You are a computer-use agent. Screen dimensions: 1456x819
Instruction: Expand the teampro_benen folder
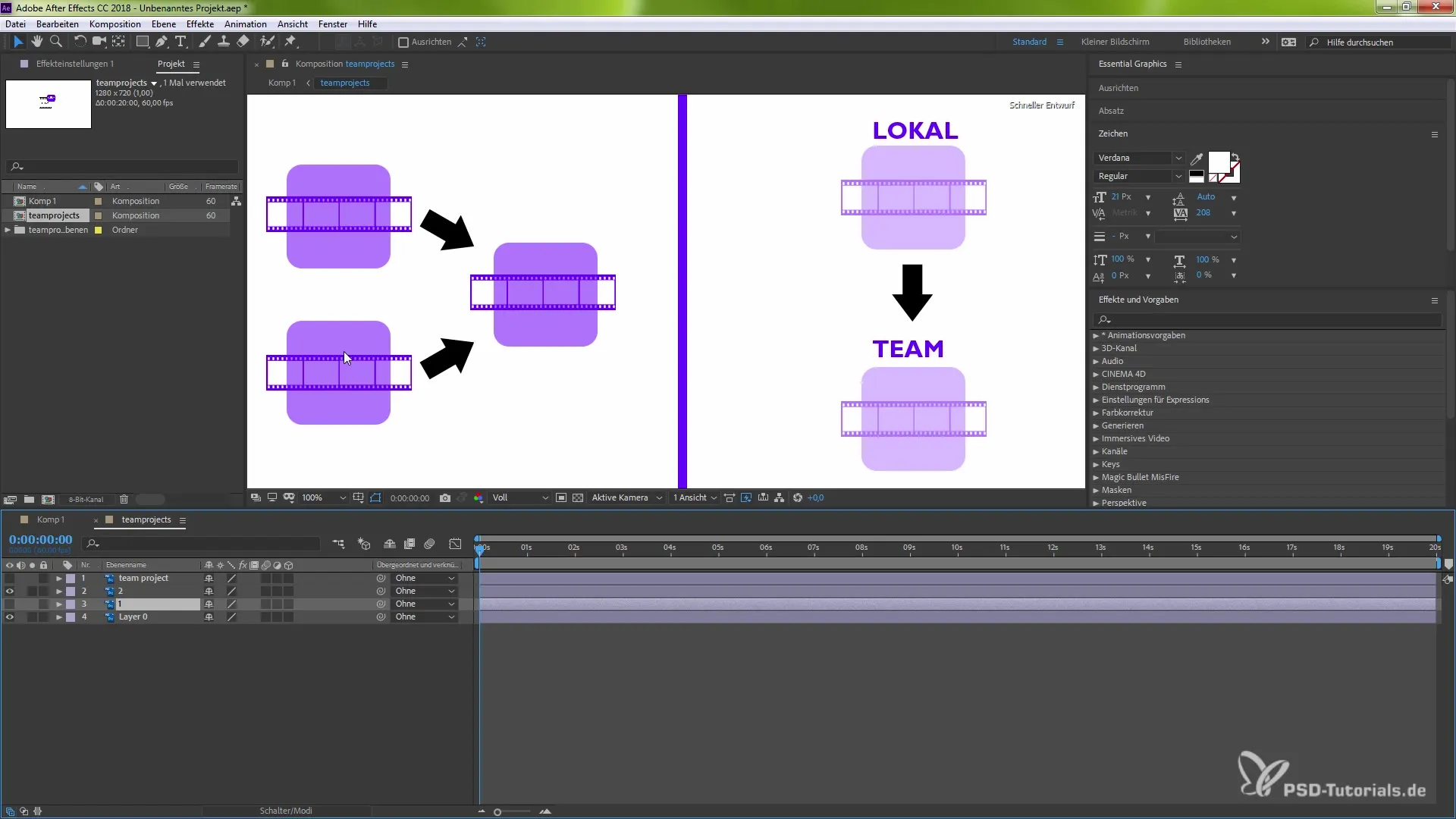(8, 230)
